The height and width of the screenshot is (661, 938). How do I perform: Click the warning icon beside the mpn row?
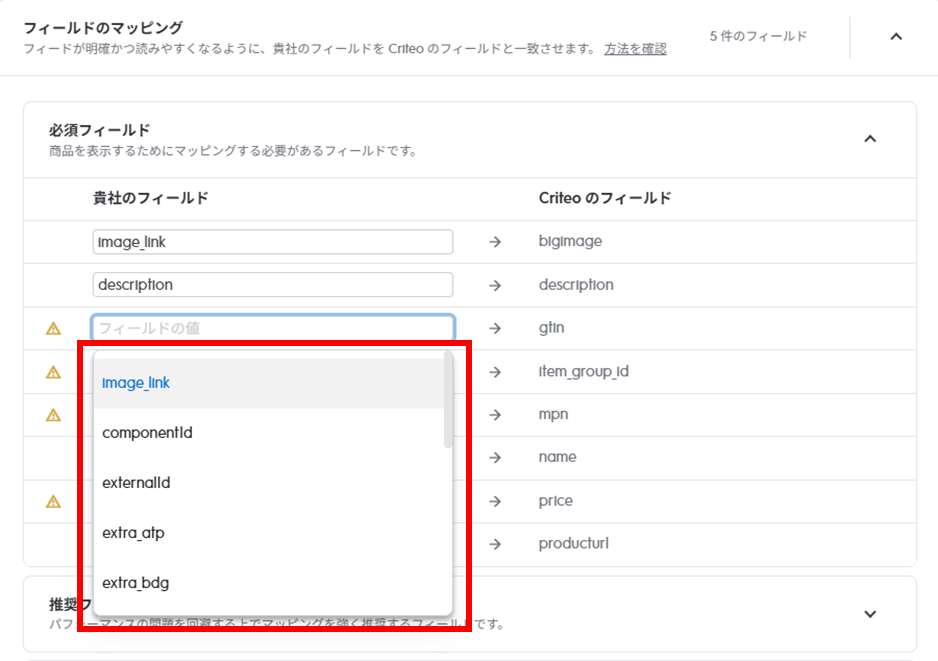point(54,415)
